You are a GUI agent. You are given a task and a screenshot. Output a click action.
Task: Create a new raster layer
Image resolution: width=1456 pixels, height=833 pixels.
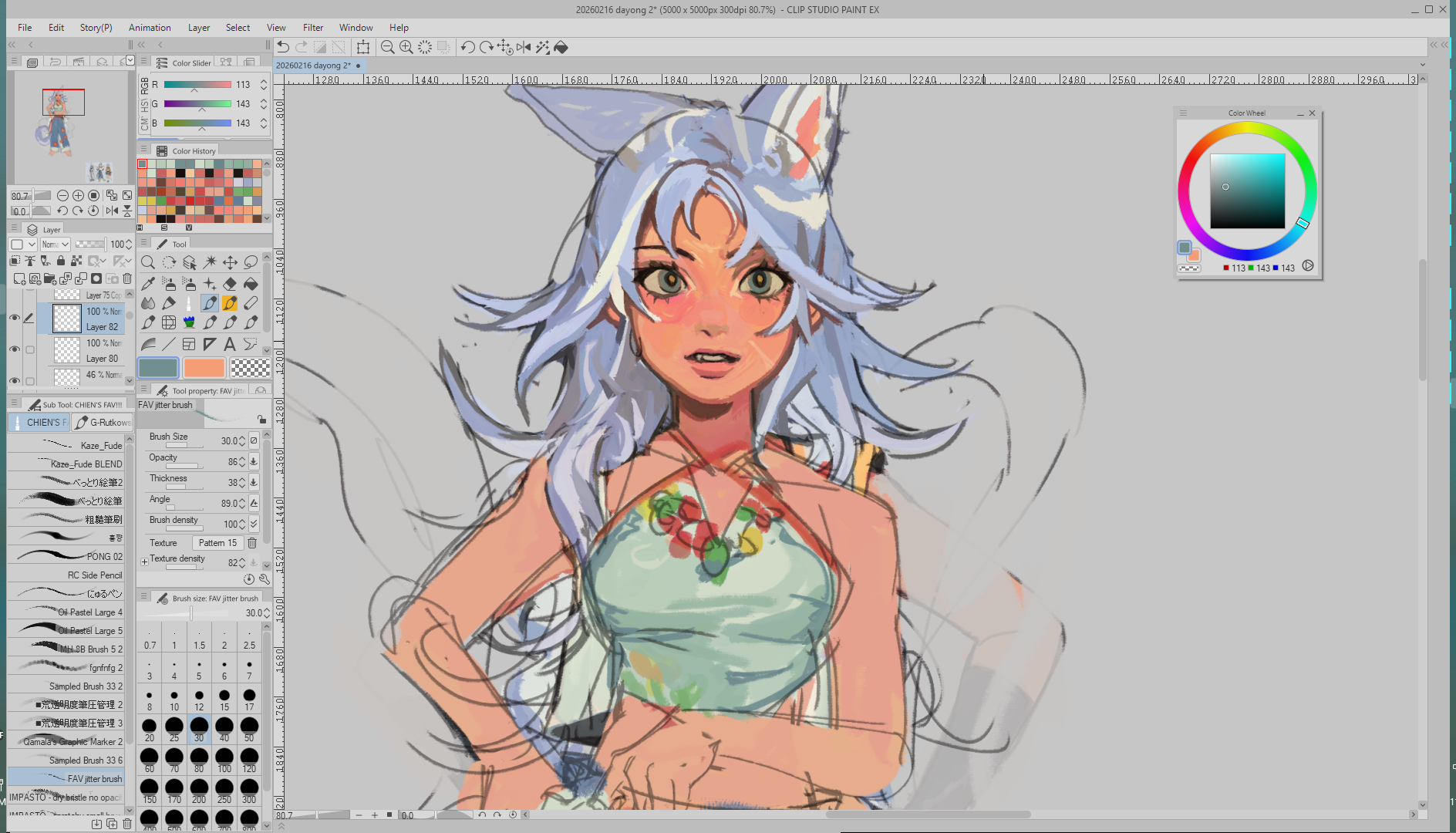tap(19, 278)
